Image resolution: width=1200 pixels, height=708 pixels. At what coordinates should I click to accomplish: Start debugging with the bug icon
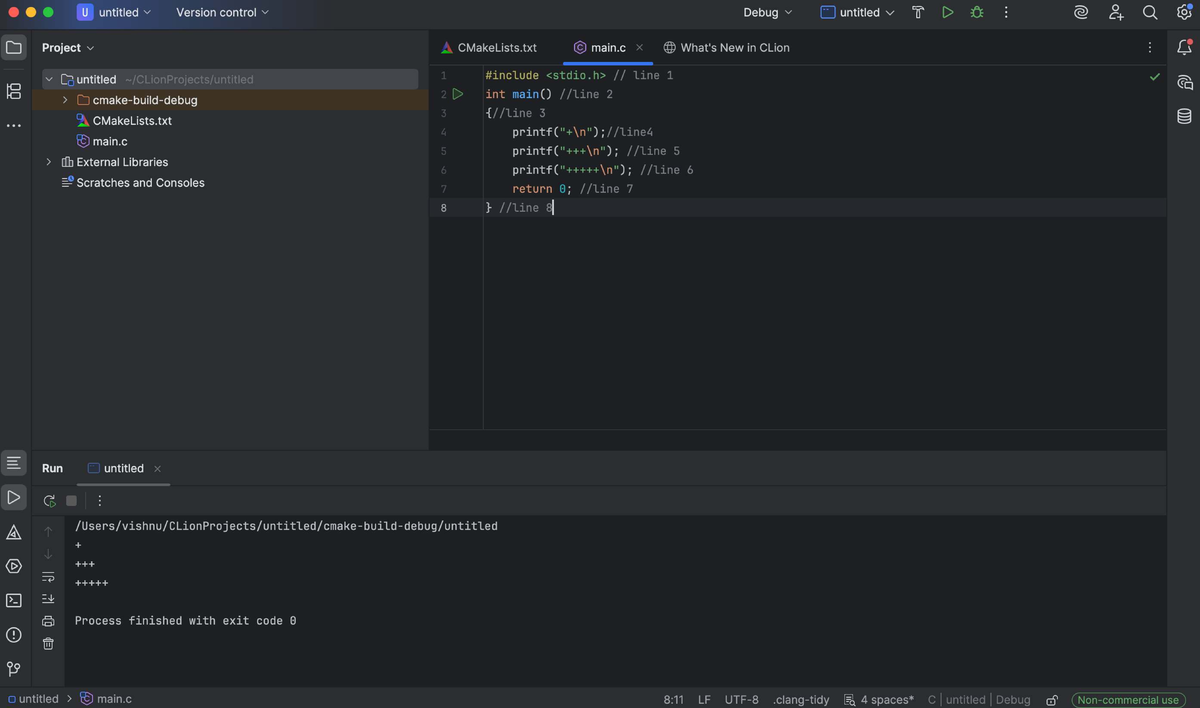pyautogui.click(x=977, y=13)
